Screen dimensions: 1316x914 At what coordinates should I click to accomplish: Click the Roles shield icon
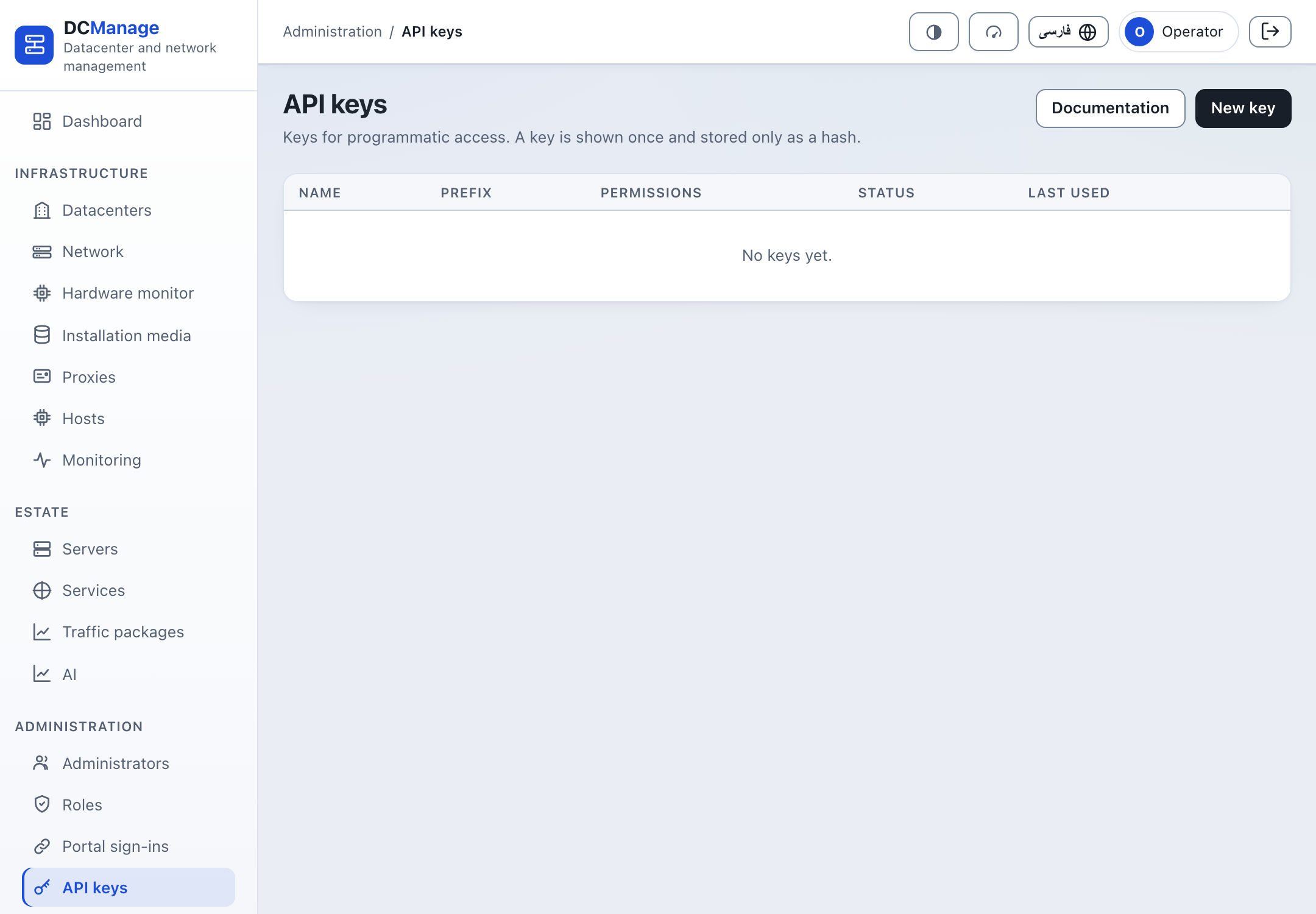[42, 804]
